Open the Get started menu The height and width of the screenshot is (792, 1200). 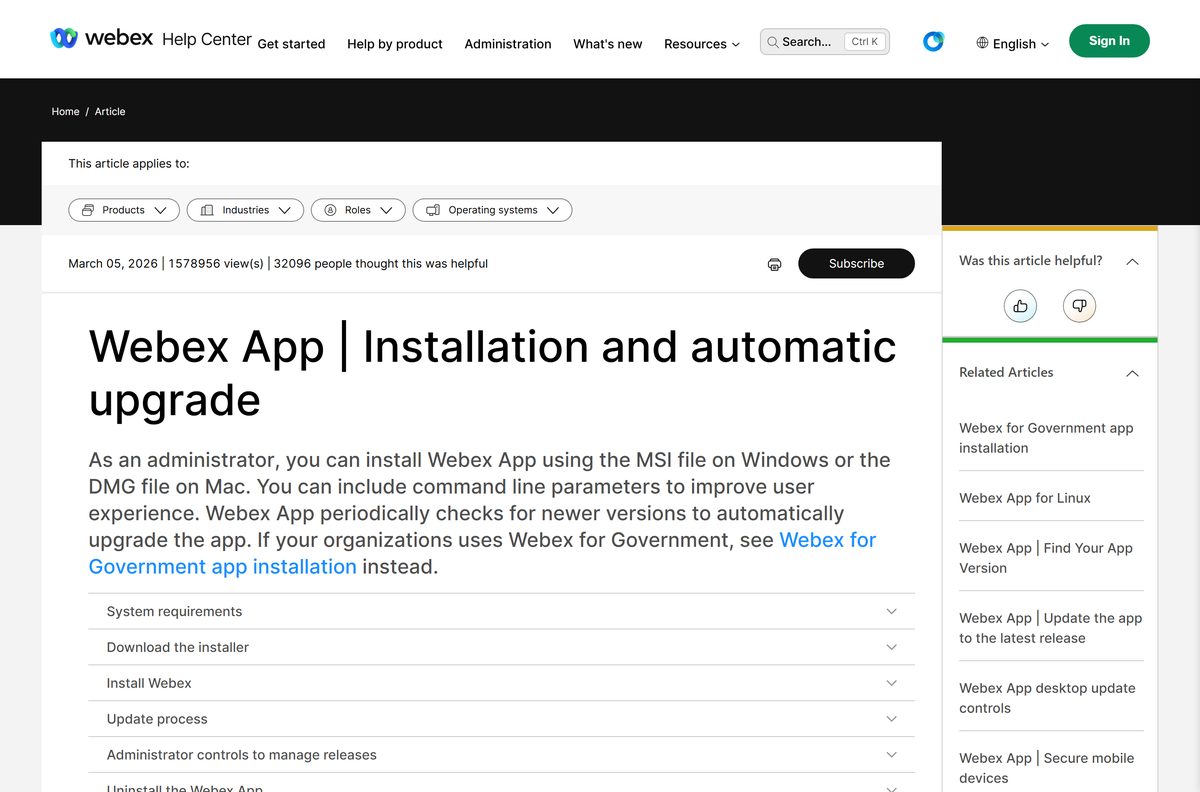point(291,44)
